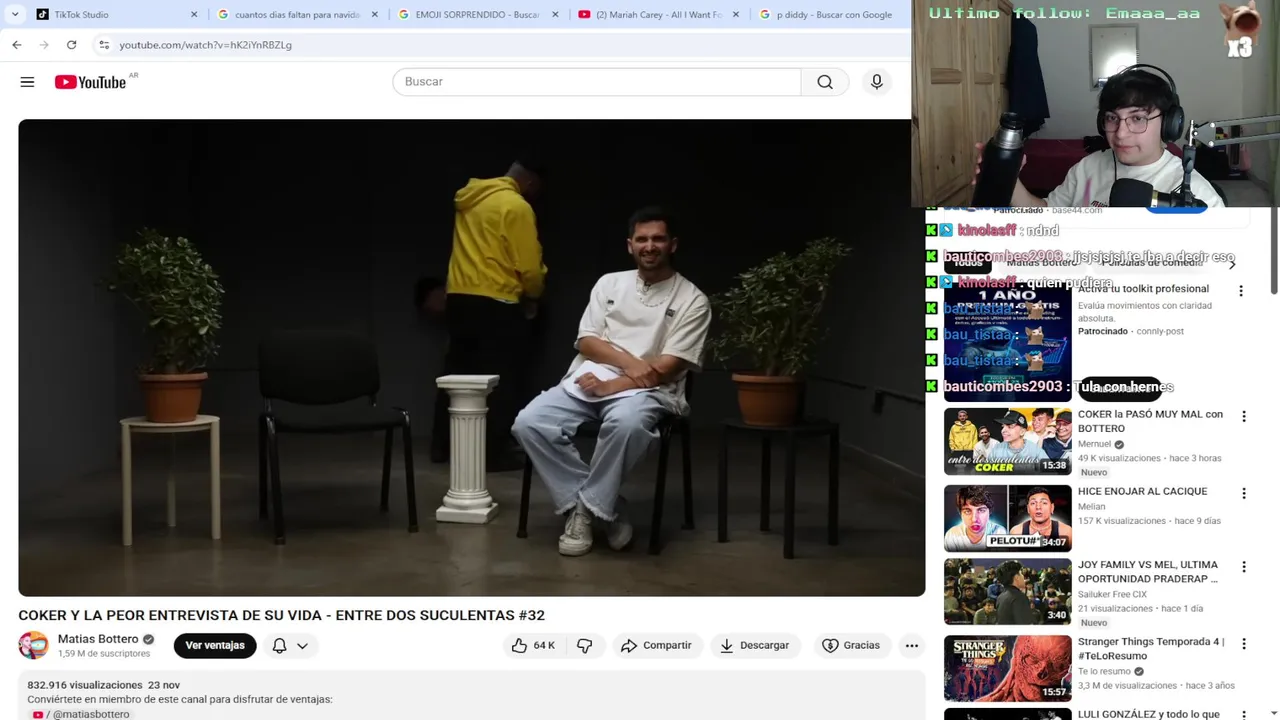Focus the Buscar search field
Viewport: 1280px width, 720px height.
597,82
